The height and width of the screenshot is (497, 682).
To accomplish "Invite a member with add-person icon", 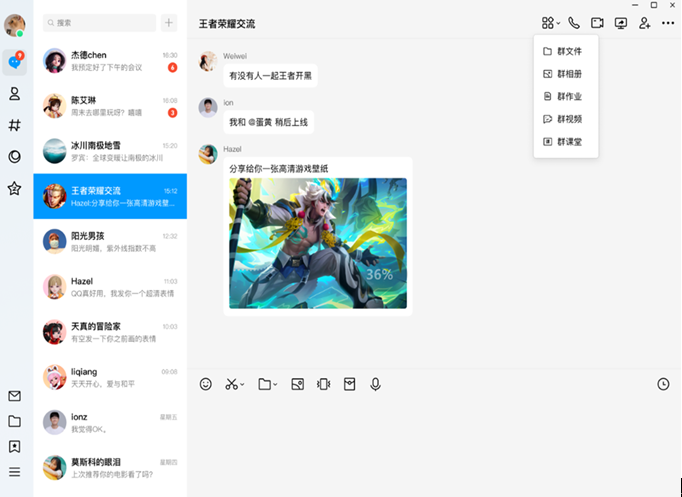I will (x=645, y=23).
